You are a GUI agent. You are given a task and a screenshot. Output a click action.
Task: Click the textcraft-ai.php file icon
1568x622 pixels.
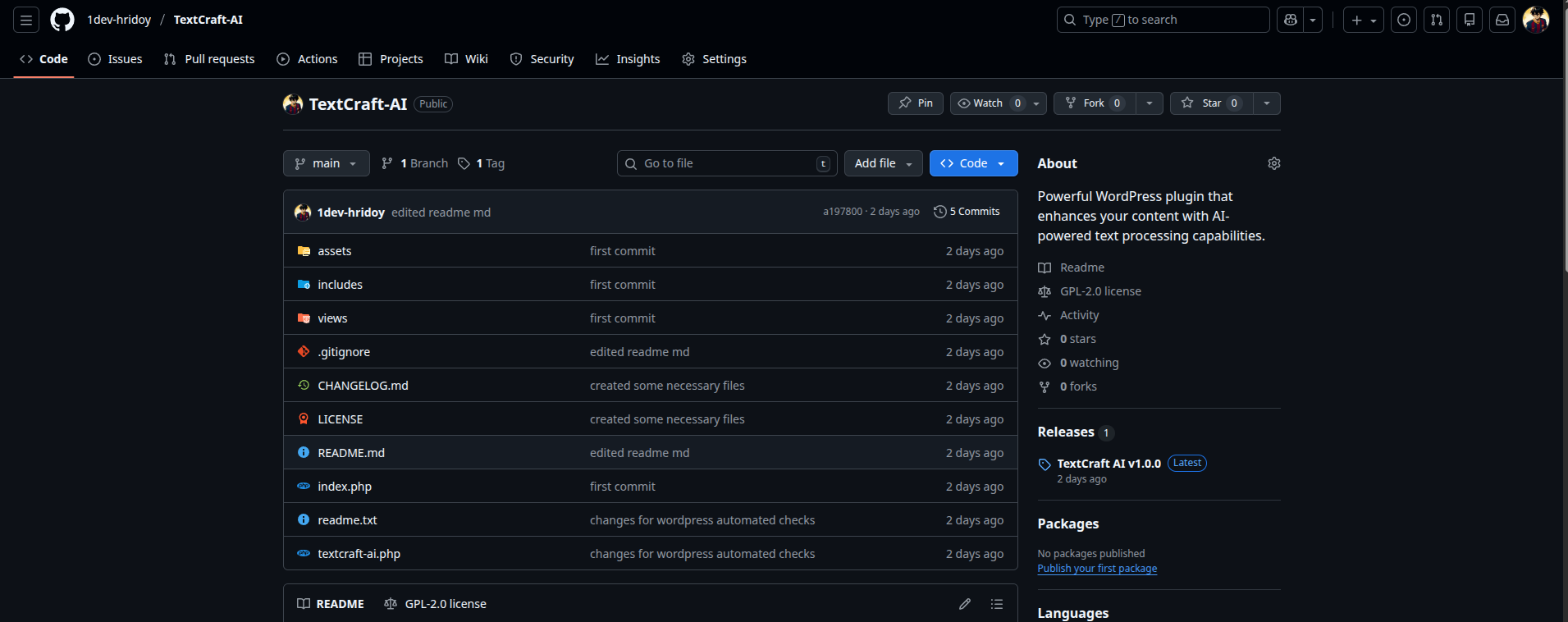(x=304, y=554)
